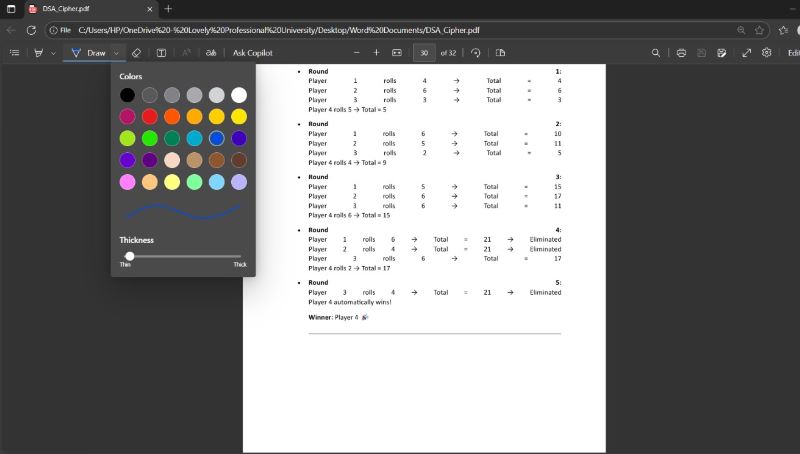This screenshot has width=800, height=454.
Task: Pick the magenta swatch left of red
Action: point(128,117)
